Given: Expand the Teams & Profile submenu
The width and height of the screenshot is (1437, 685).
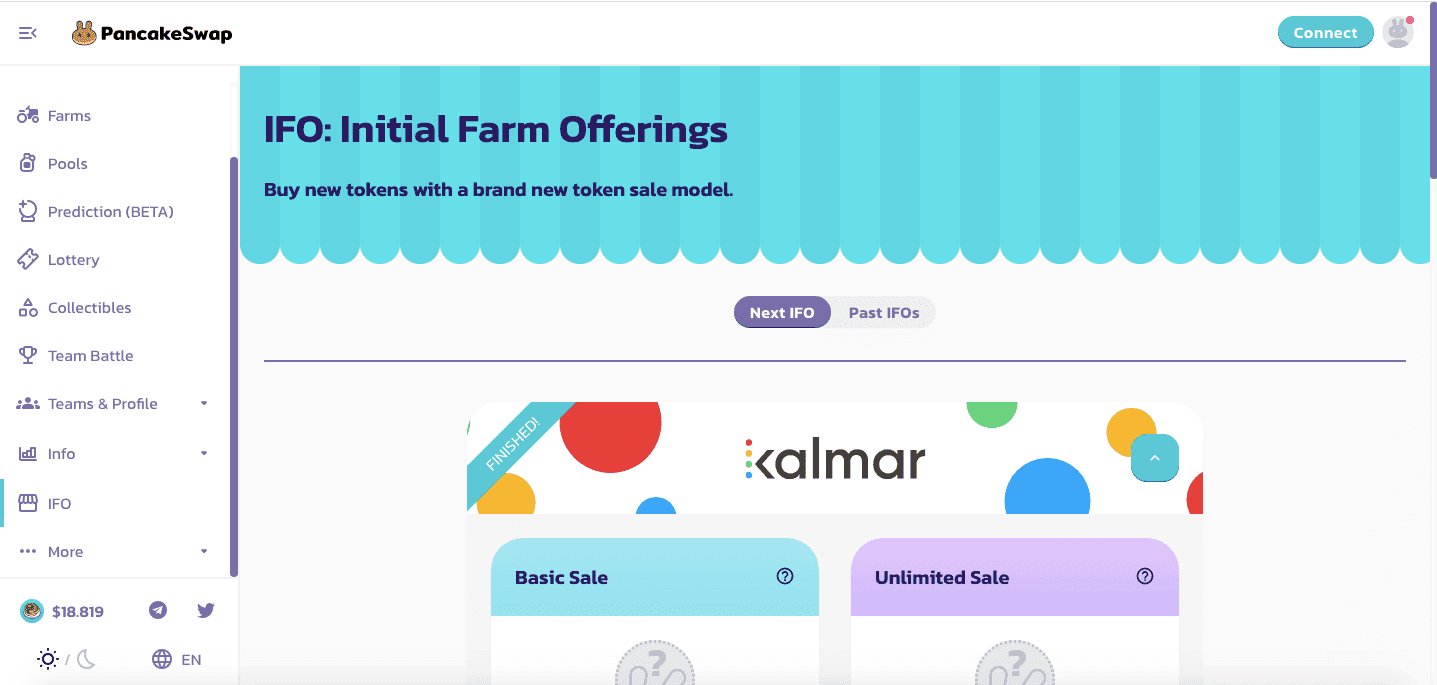Looking at the screenshot, I should pos(204,404).
